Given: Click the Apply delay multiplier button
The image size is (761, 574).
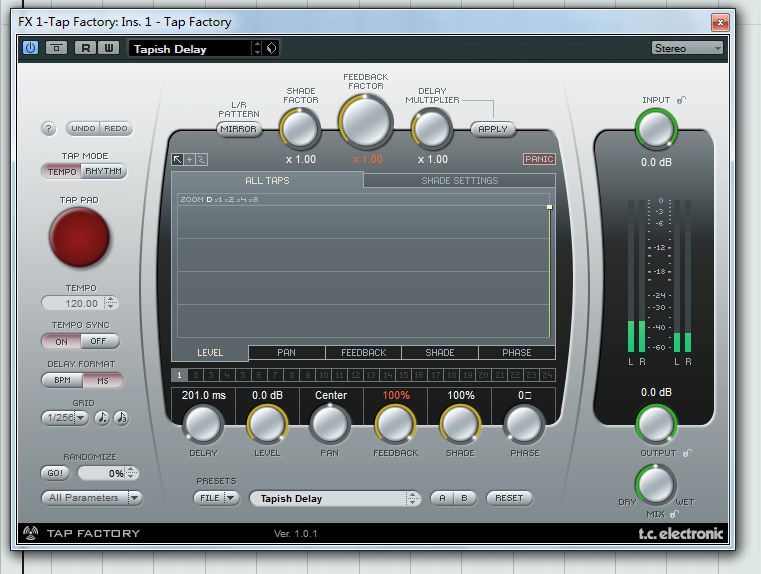Looking at the screenshot, I should coord(493,129).
